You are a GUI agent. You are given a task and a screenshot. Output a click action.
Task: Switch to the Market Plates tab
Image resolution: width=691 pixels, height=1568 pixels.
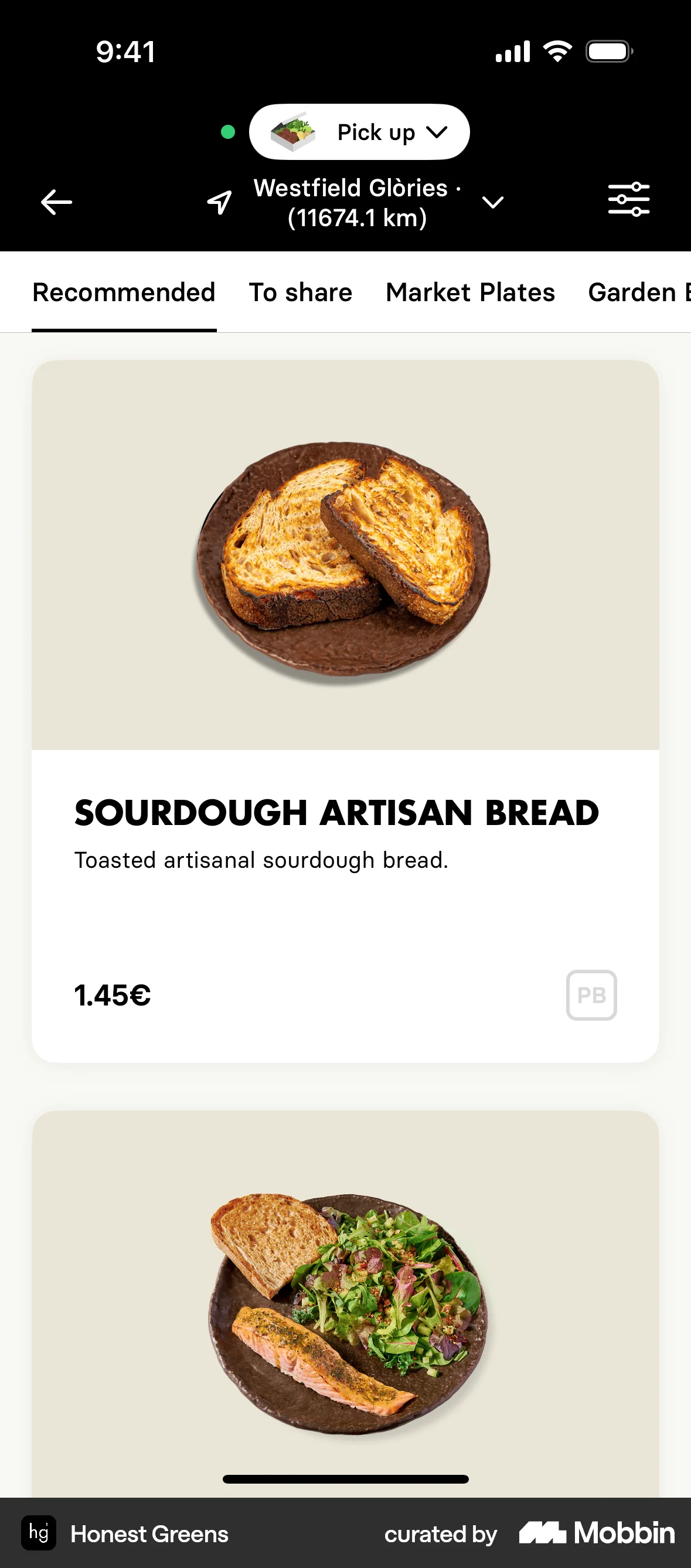click(470, 293)
